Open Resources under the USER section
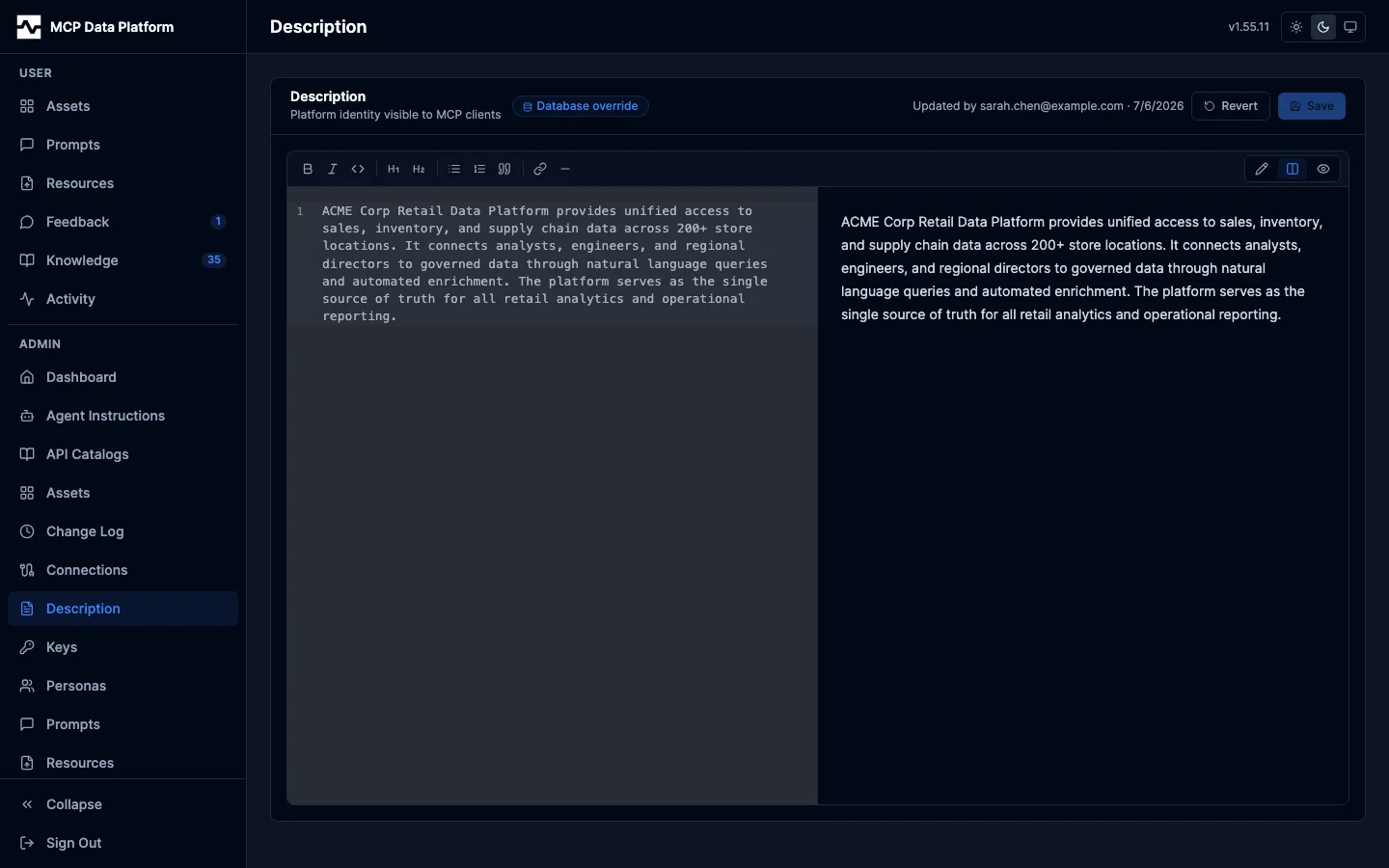This screenshot has width=1389, height=868. pyautogui.click(x=123, y=183)
